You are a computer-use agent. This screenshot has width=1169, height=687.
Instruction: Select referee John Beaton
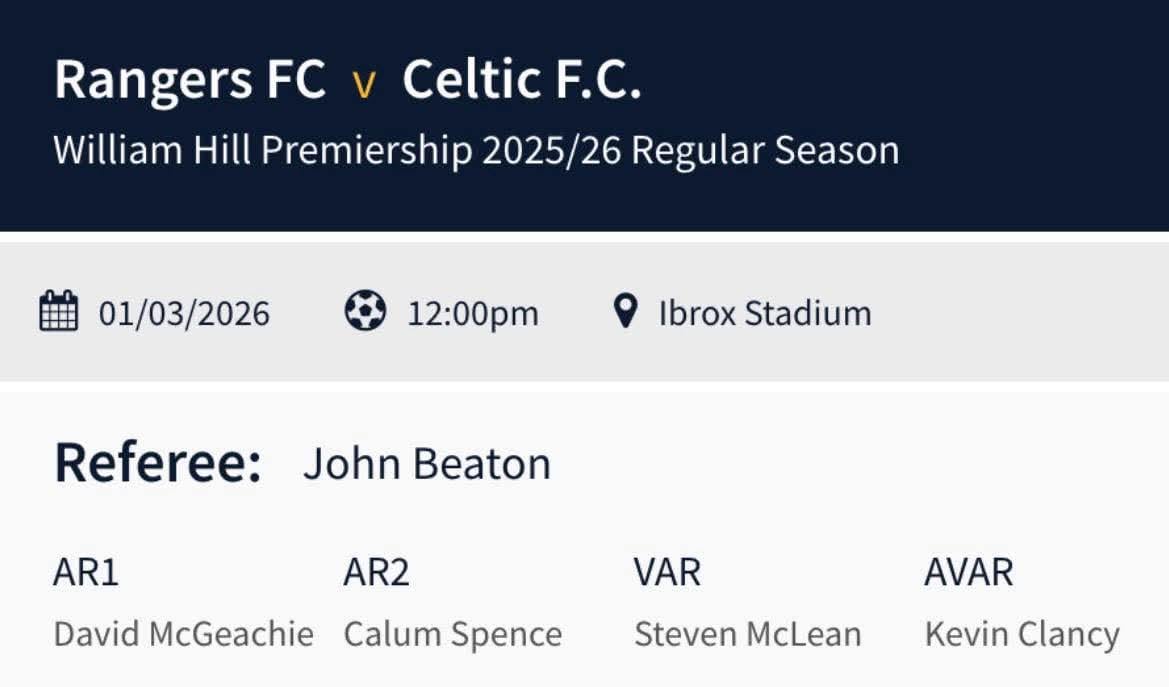(x=427, y=464)
